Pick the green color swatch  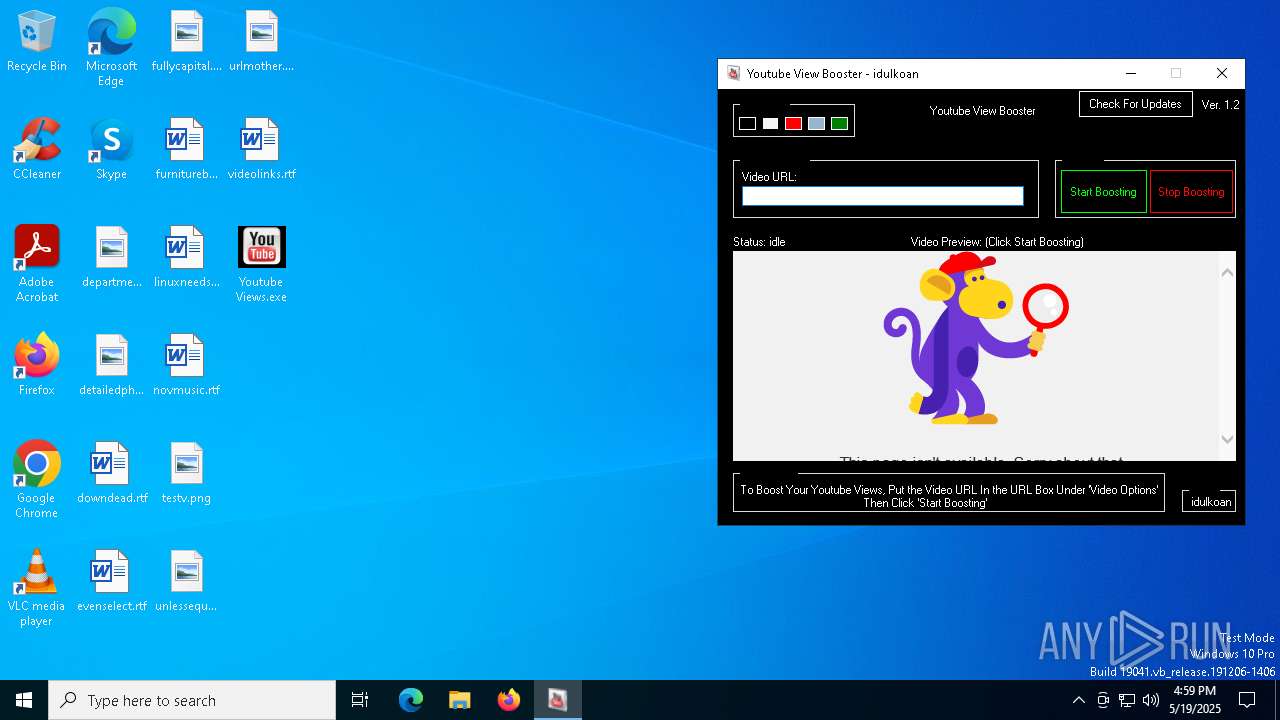click(839, 124)
